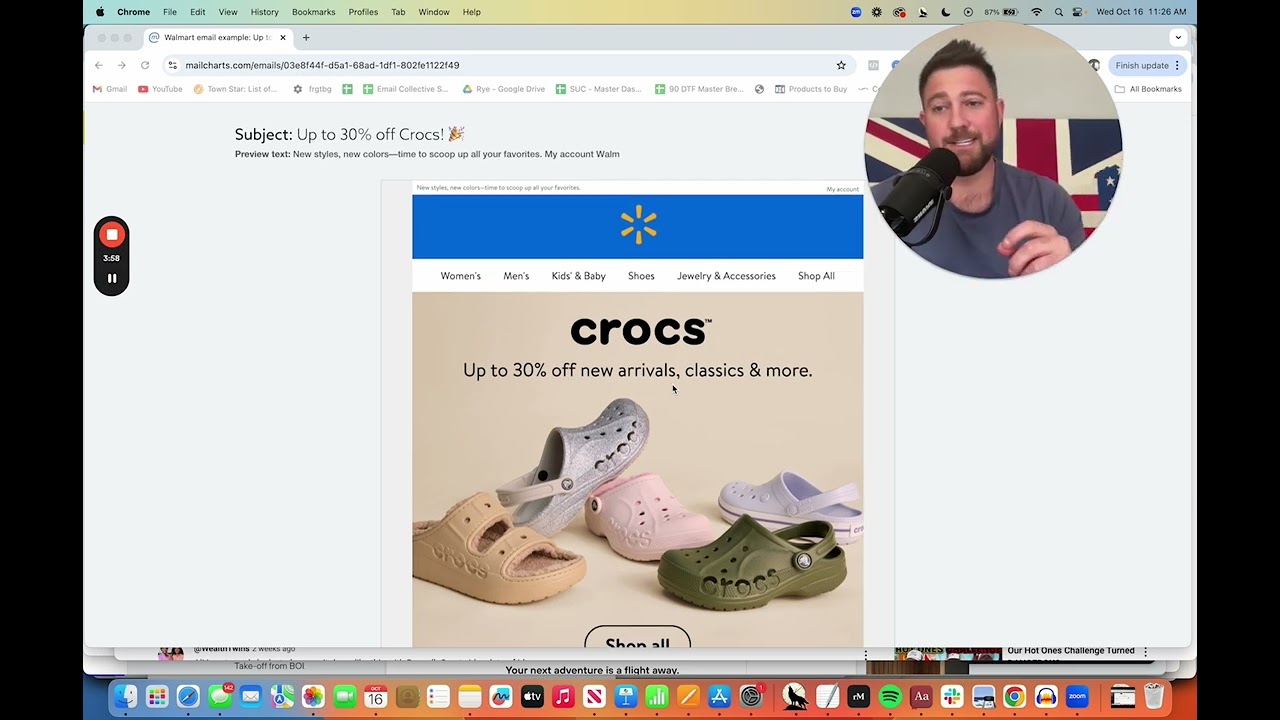Expand the tab search dropdown arrow
This screenshot has width=1280, height=720.
pos(1178,37)
